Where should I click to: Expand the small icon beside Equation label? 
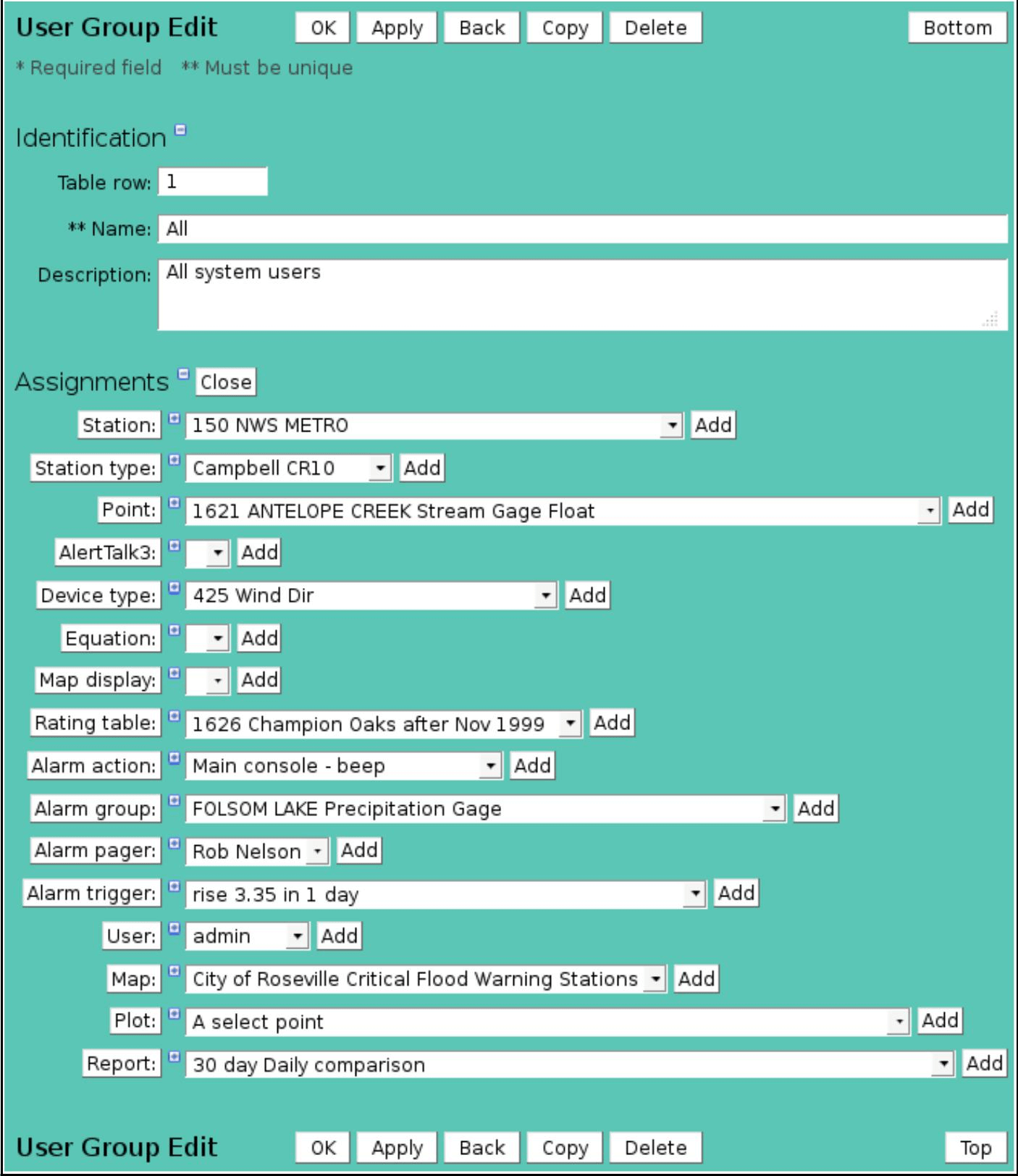click(174, 631)
